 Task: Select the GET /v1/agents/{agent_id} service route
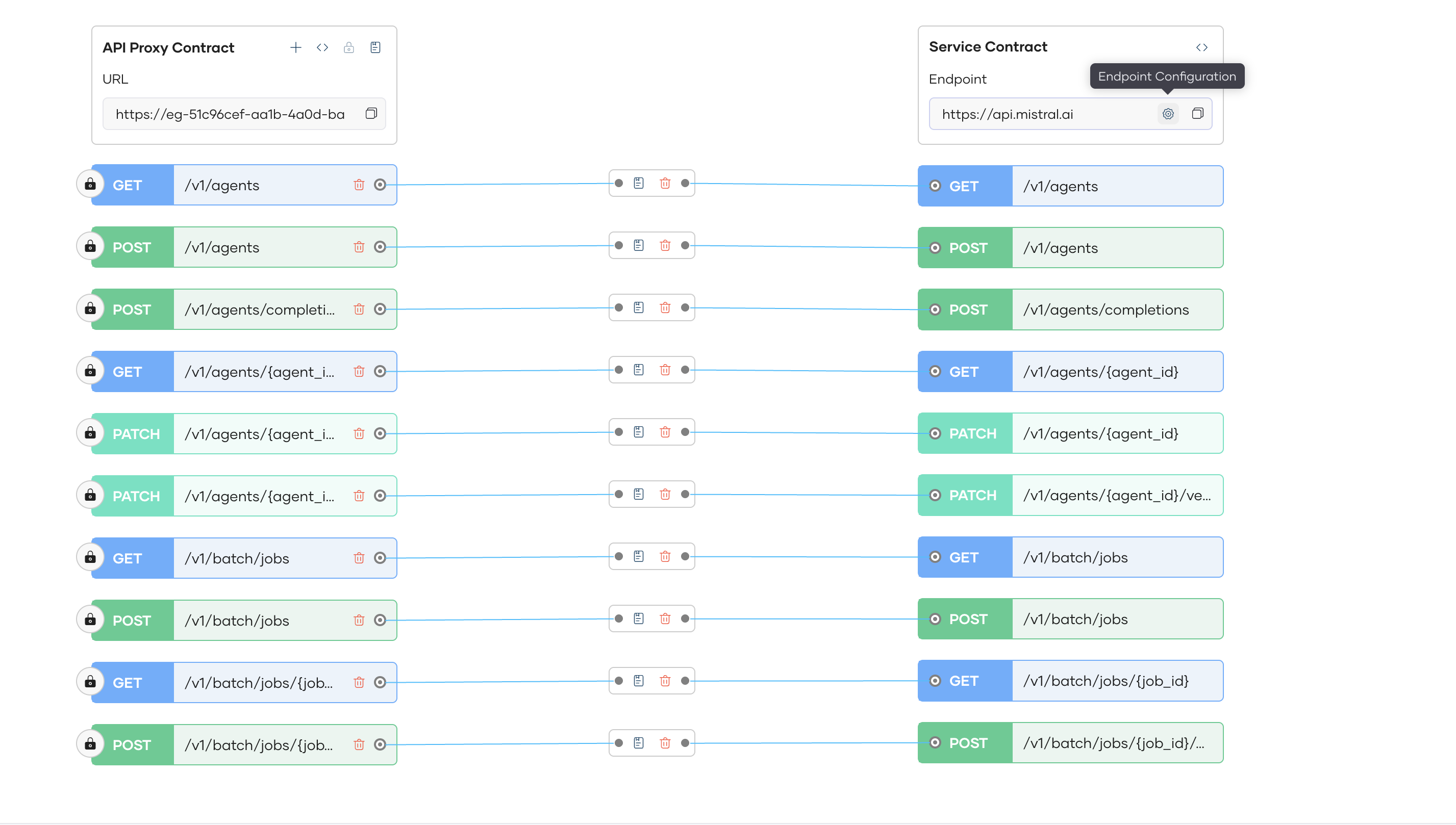click(1099, 372)
